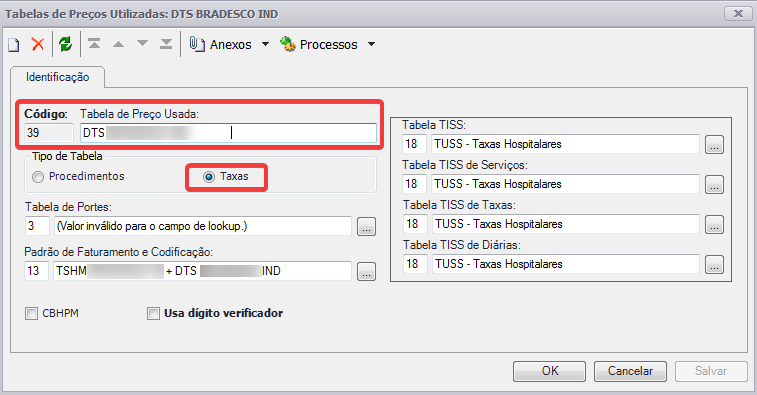Open lookup for Tabela TISS de Taxas

715,225
